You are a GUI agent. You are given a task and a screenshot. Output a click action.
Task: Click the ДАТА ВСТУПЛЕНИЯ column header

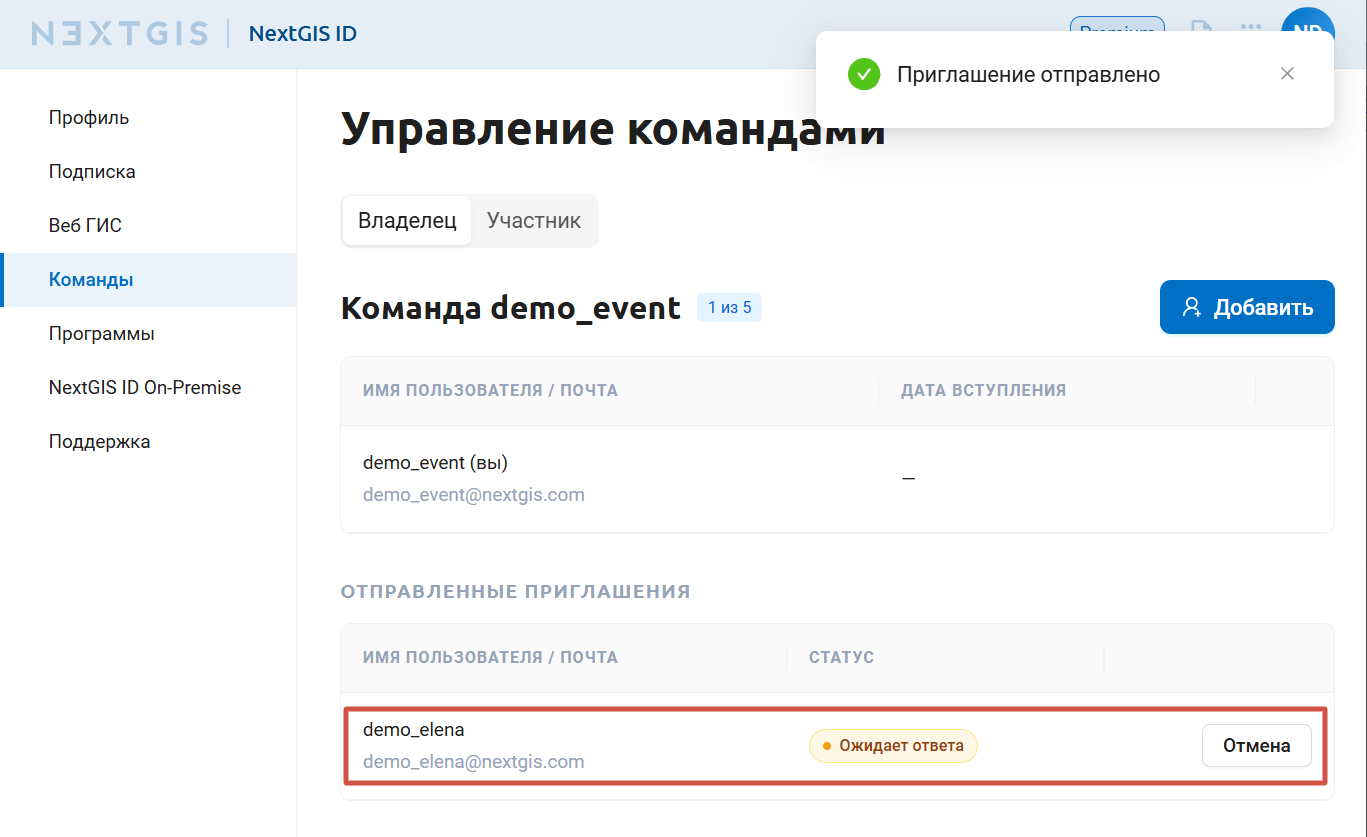pyautogui.click(x=983, y=390)
